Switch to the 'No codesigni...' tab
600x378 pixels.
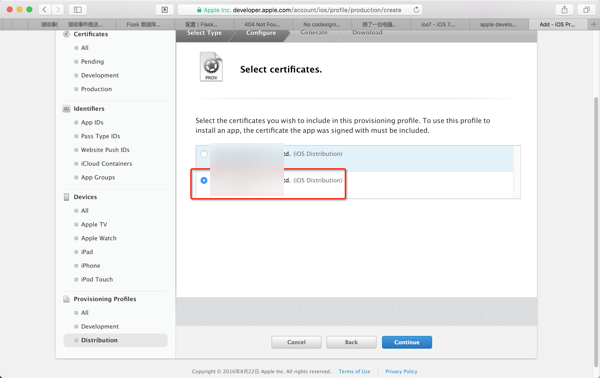[322, 24]
